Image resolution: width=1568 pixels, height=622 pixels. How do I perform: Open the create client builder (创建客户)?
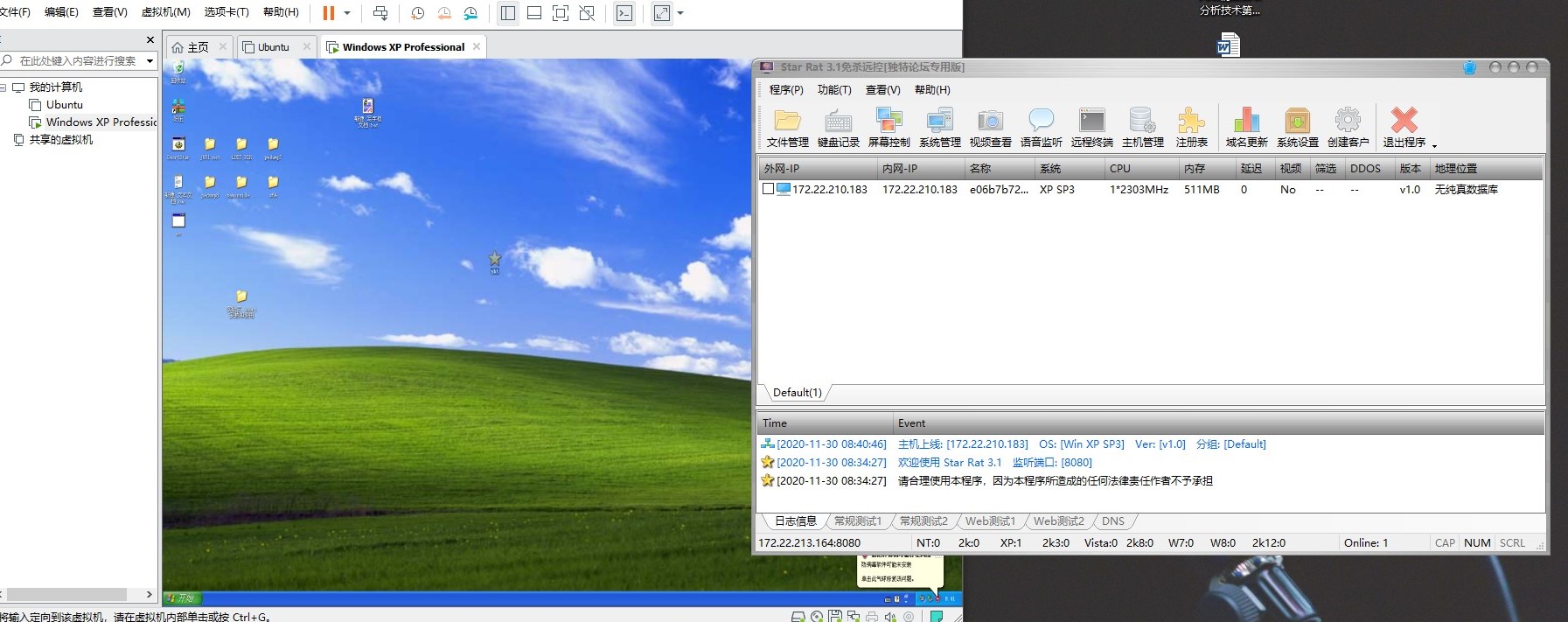pos(1348,128)
